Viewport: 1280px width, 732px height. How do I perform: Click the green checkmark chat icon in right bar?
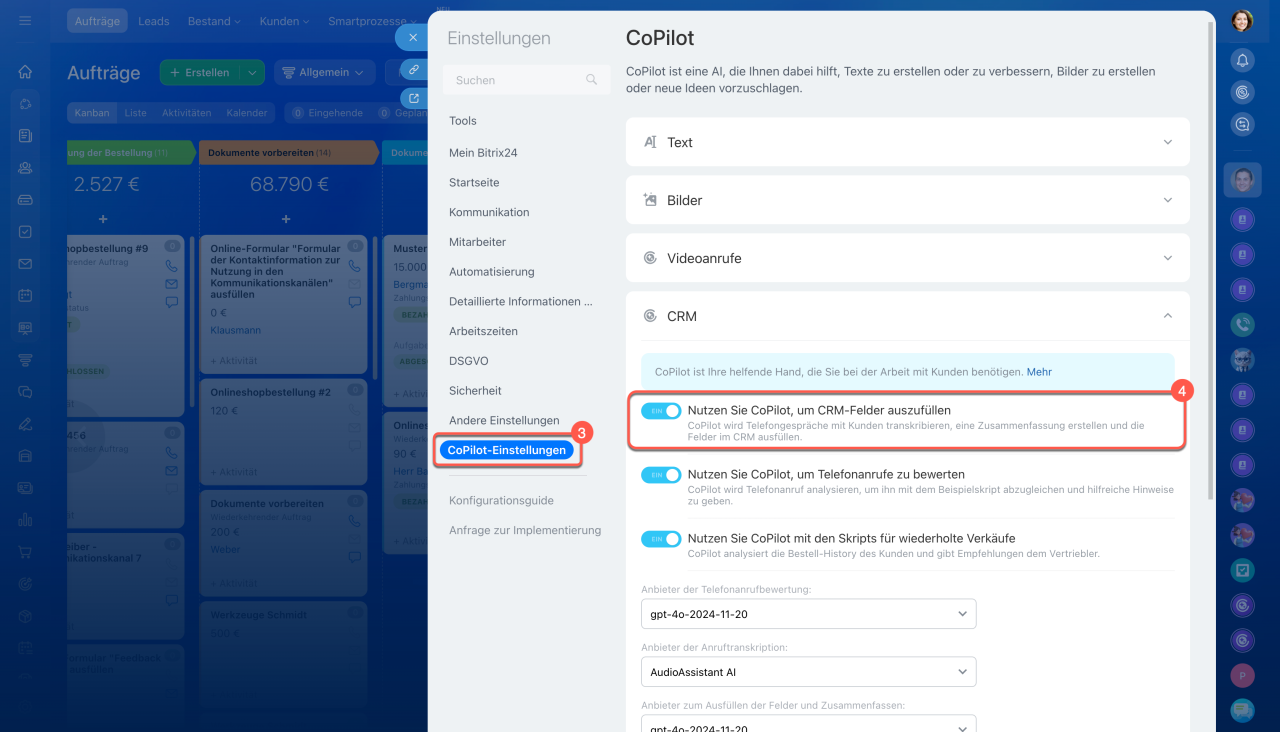1242,568
